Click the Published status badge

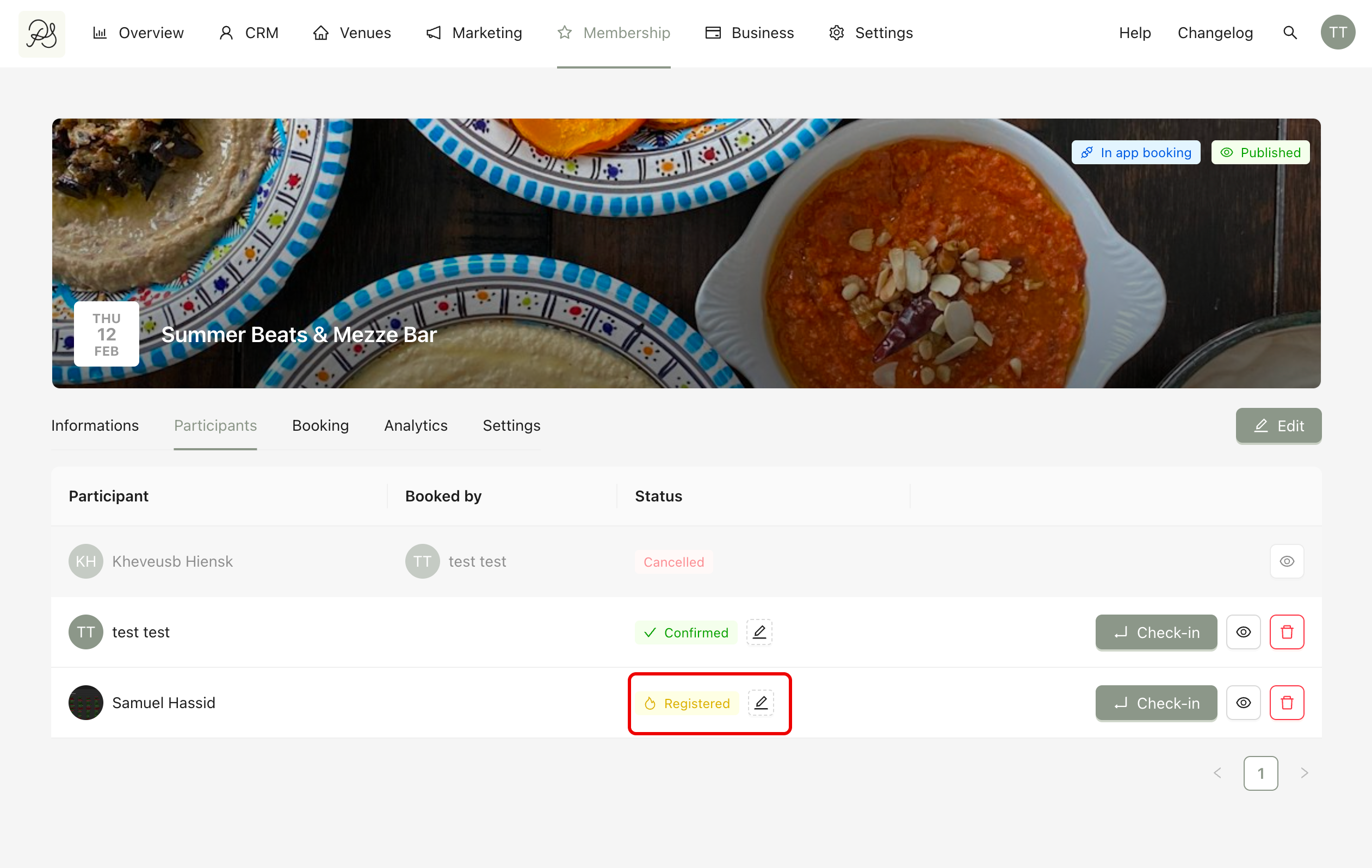[1260, 153]
